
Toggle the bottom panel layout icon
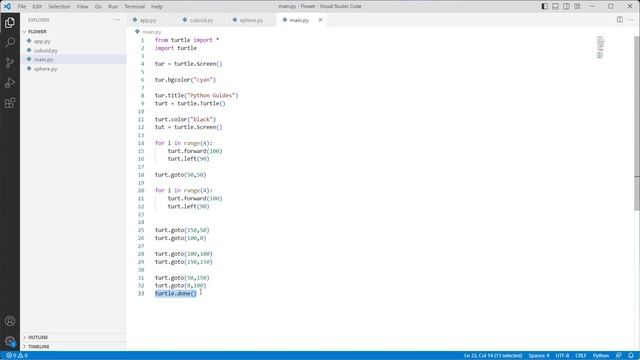556,6
